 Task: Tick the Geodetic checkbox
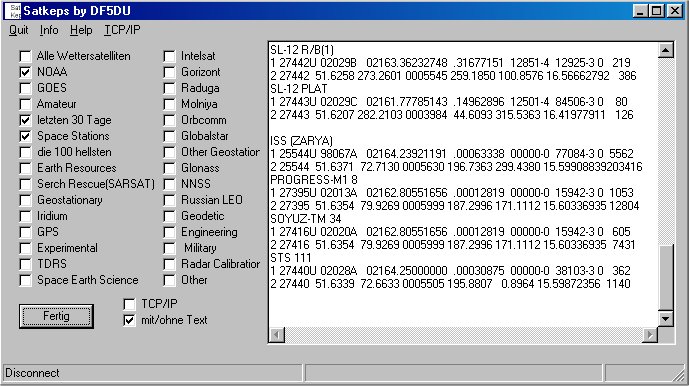pyautogui.click(x=169, y=216)
